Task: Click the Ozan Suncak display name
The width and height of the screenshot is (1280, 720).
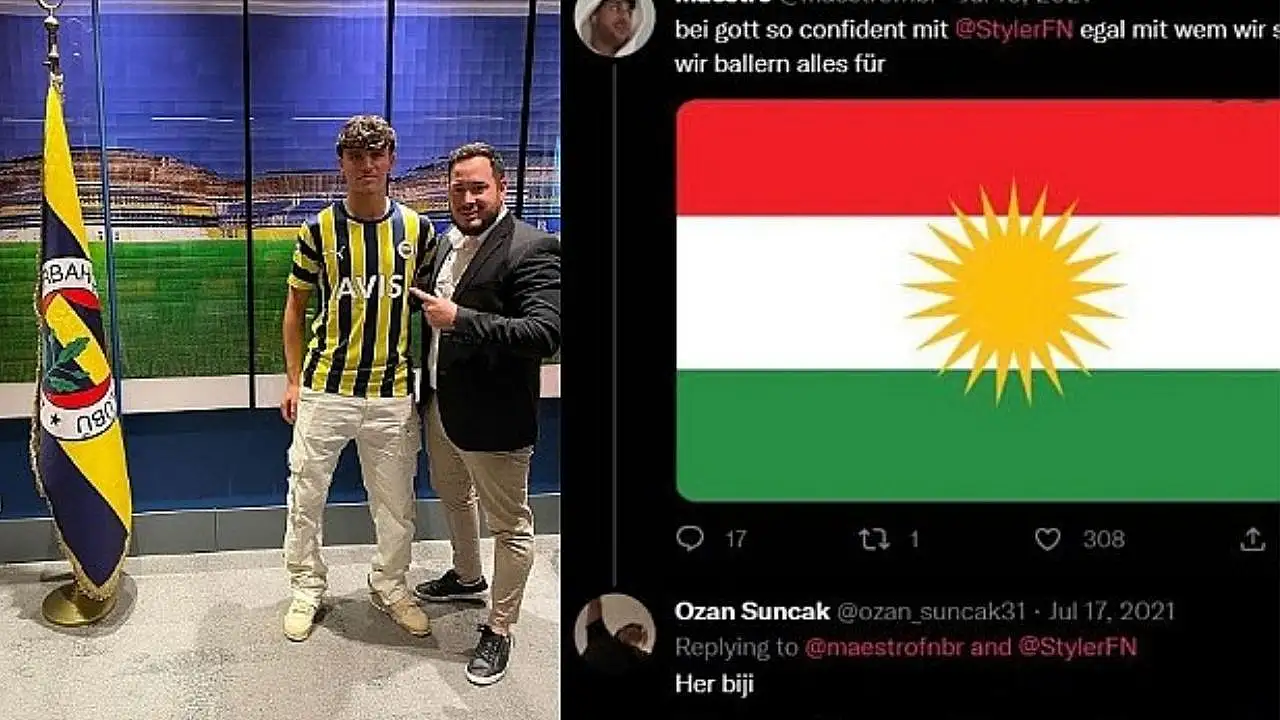Action: (752, 611)
